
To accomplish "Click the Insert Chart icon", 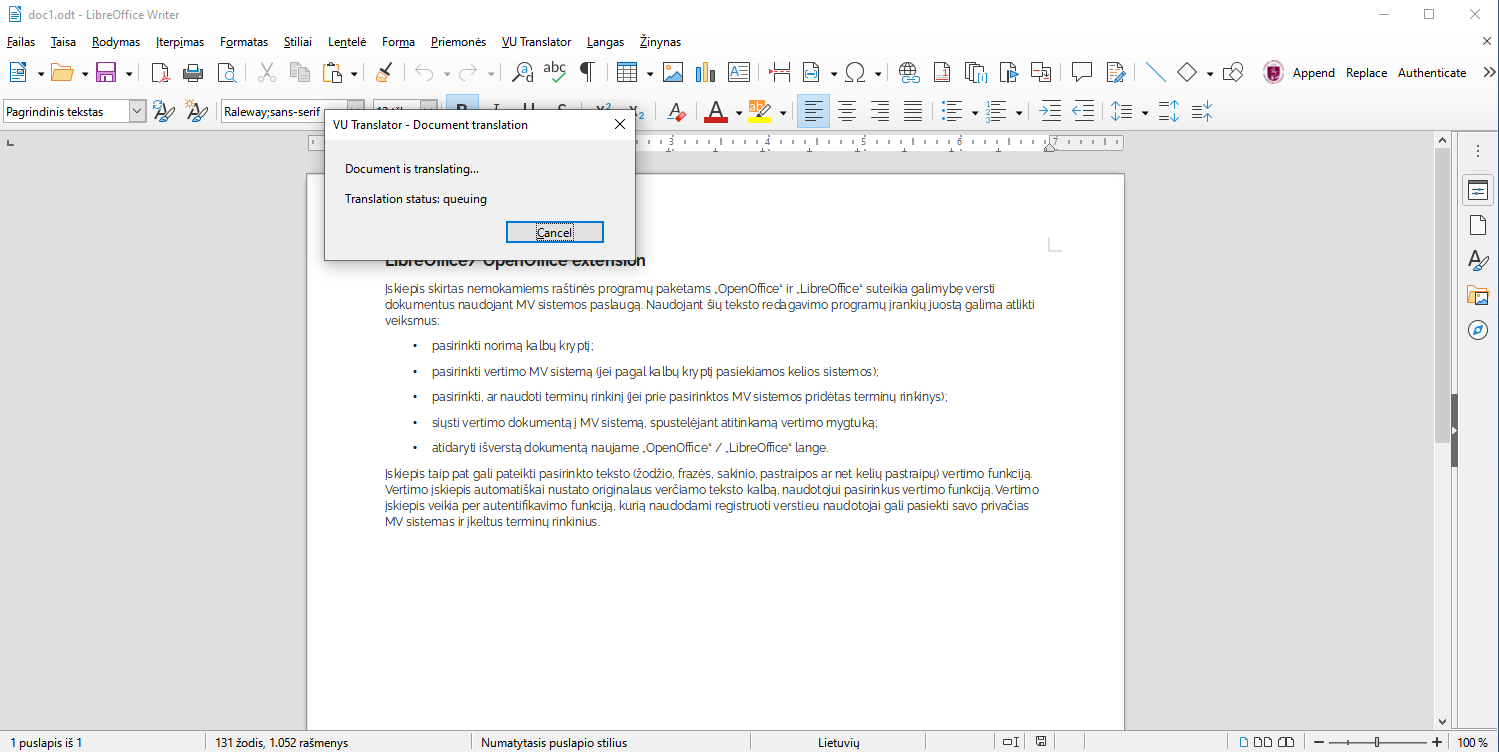I will pyautogui.click(x=706, y=72).
